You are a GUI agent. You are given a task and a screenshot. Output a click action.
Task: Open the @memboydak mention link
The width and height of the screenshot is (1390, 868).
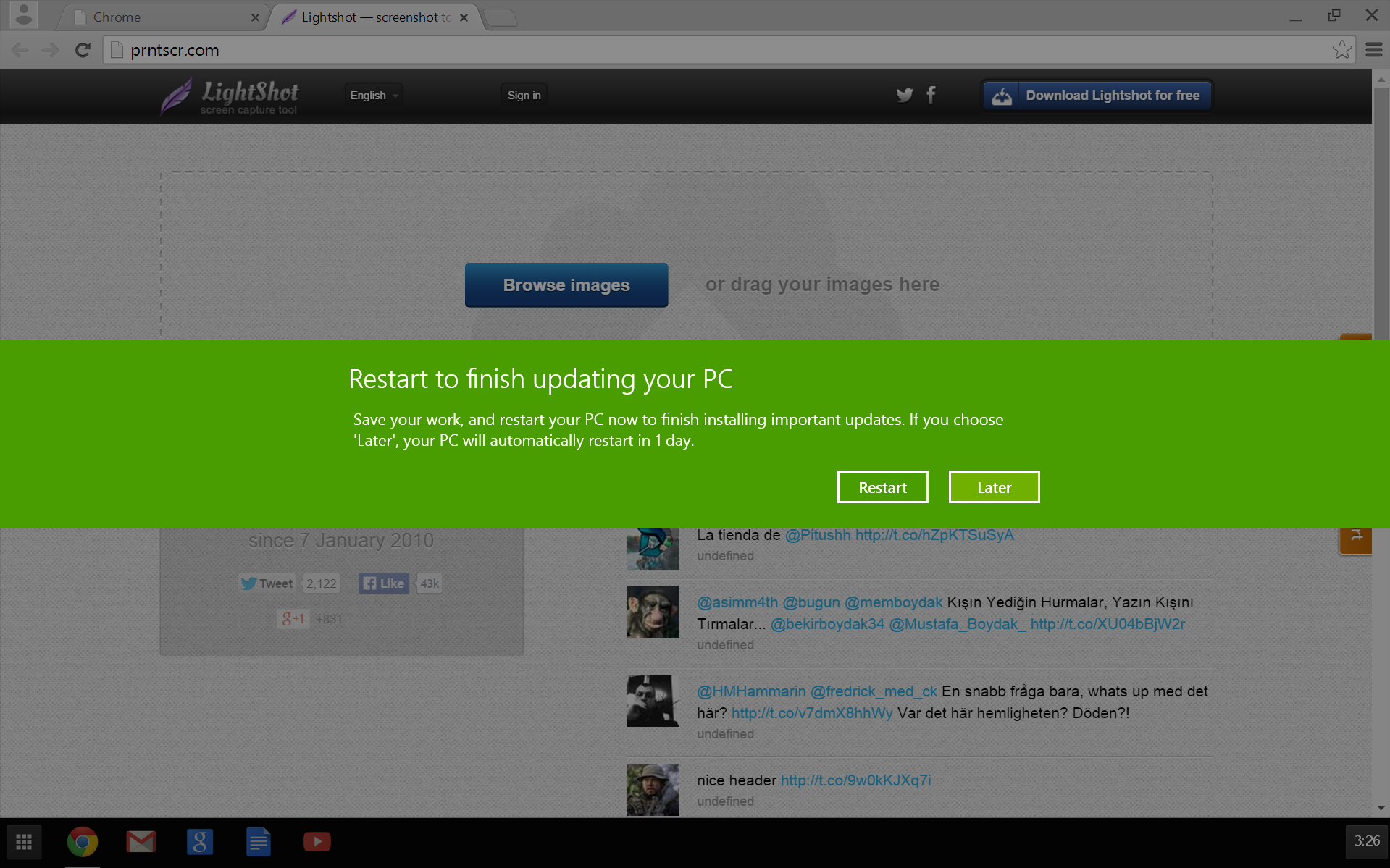click(894, 602)
